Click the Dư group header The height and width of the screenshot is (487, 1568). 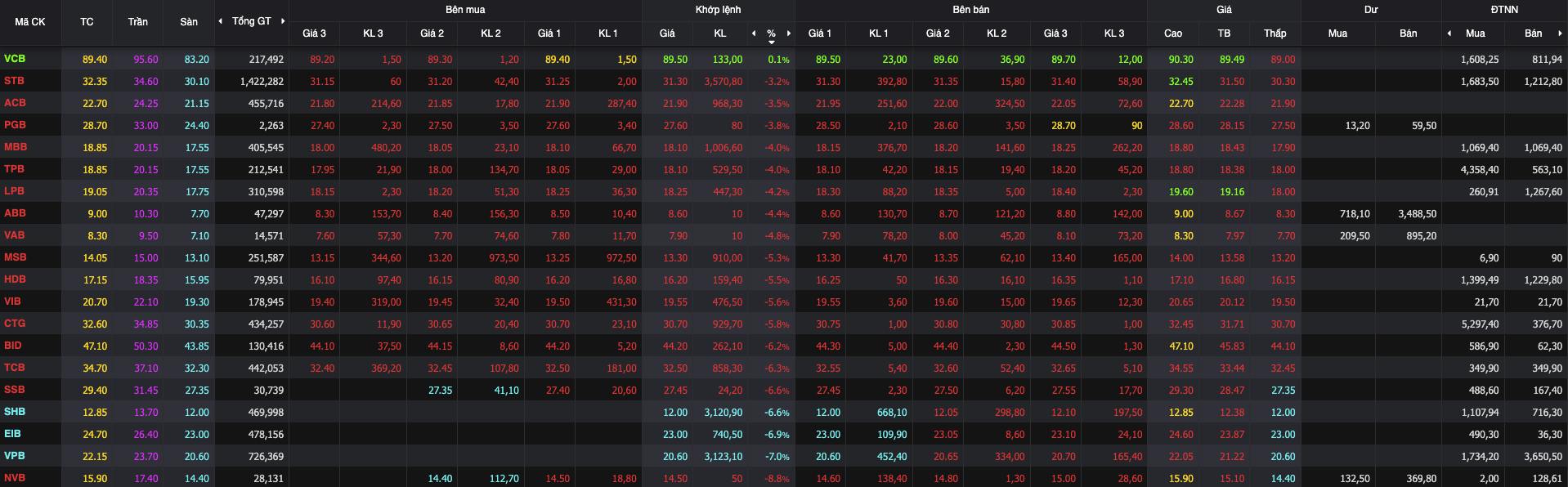(x=1371, y=10)
